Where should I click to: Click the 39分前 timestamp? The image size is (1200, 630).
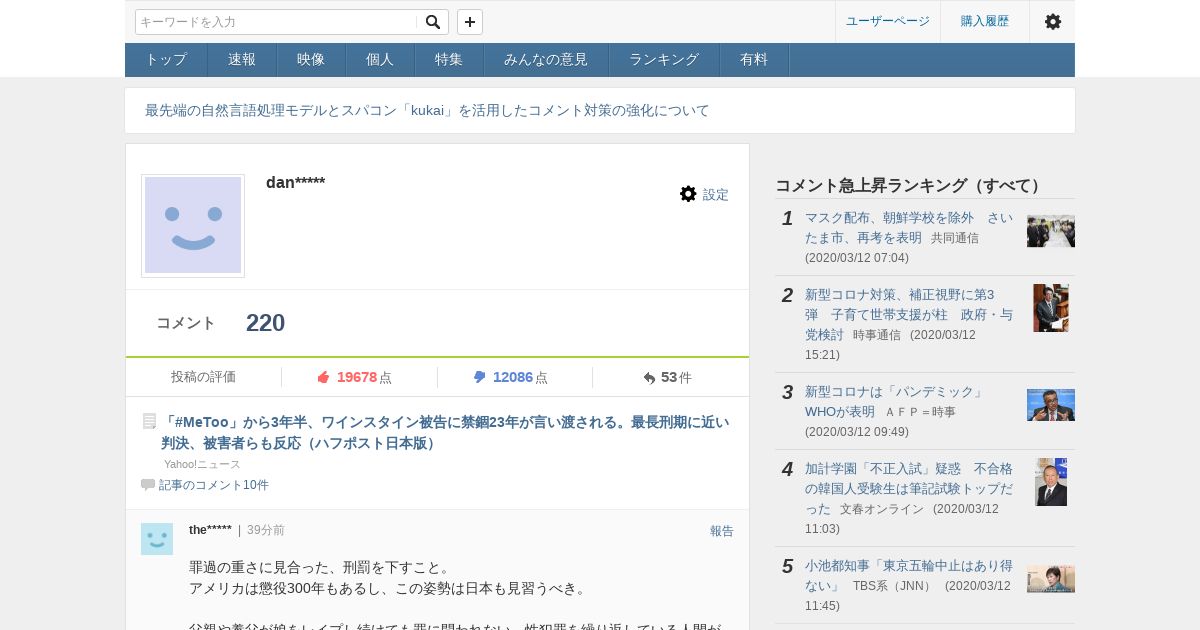(266, 530)
